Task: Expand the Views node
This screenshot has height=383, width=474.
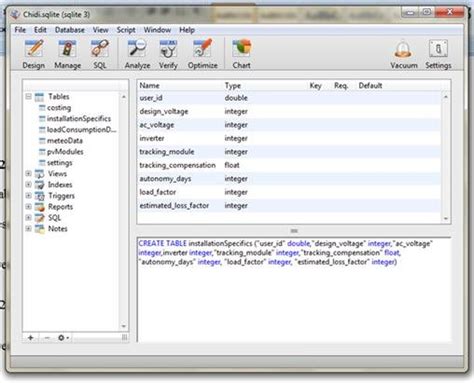Action: 28,173
